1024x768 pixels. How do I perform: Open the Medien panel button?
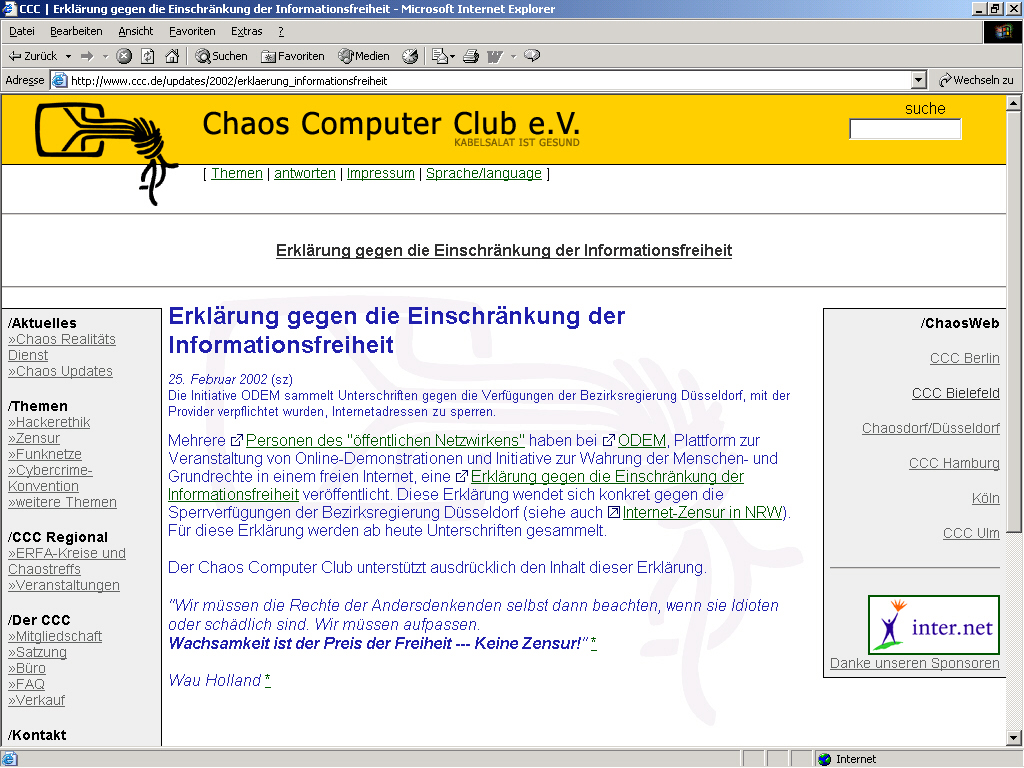[x=364, y=56]
